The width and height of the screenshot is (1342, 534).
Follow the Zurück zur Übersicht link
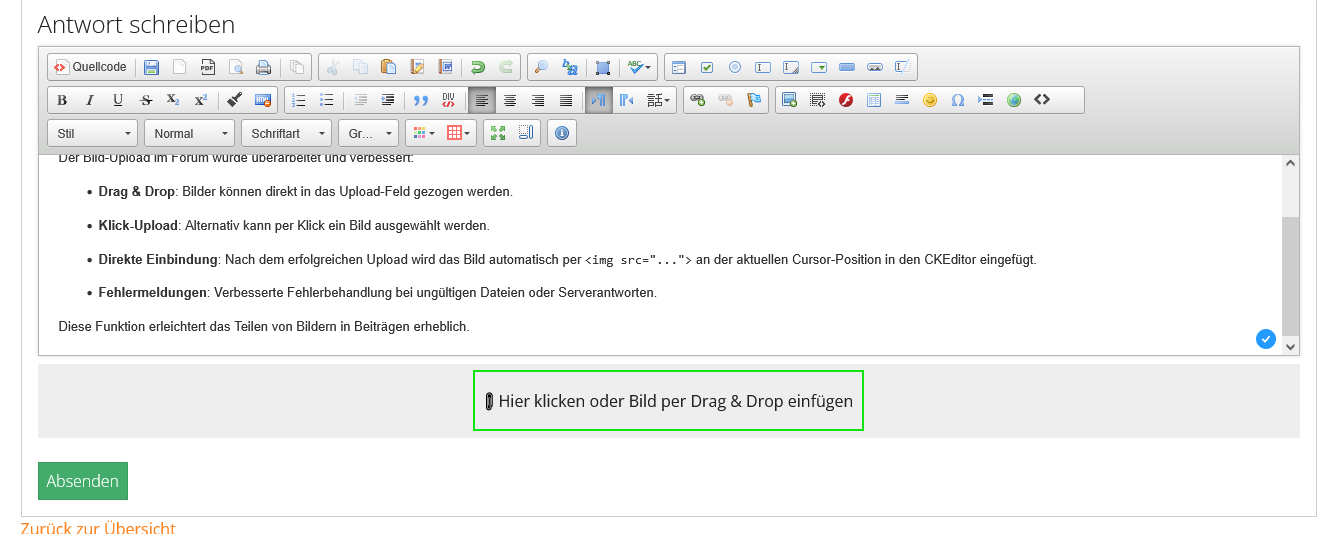(98, 528)
